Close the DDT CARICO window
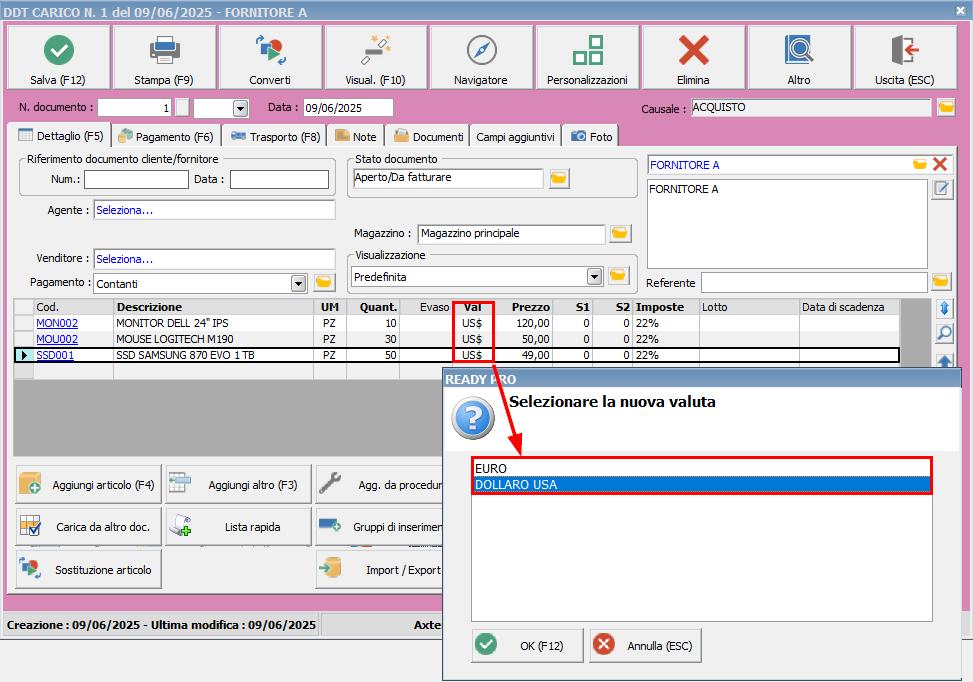This screenshot has height=682, width=973. pos(960,11)
